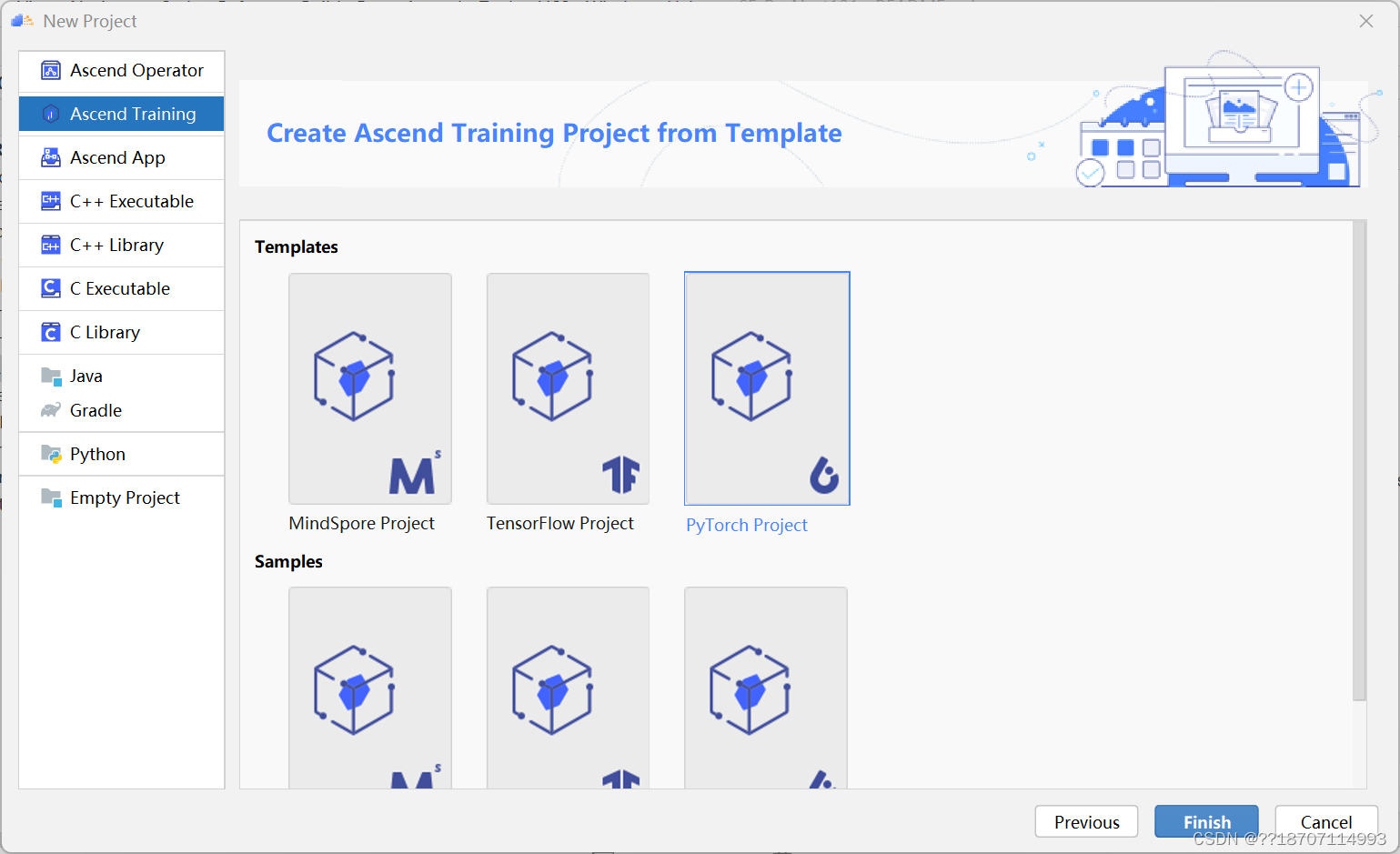The width and height of the screenshot is (1400, 854).
Task: Click the Previous button
Action: (1086, 822)
